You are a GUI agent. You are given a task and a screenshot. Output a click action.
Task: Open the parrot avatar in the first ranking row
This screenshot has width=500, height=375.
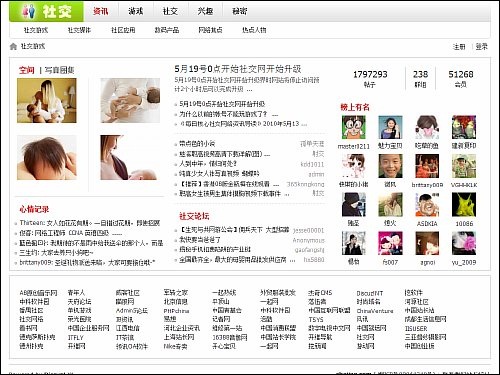click(x=464, y=127)
